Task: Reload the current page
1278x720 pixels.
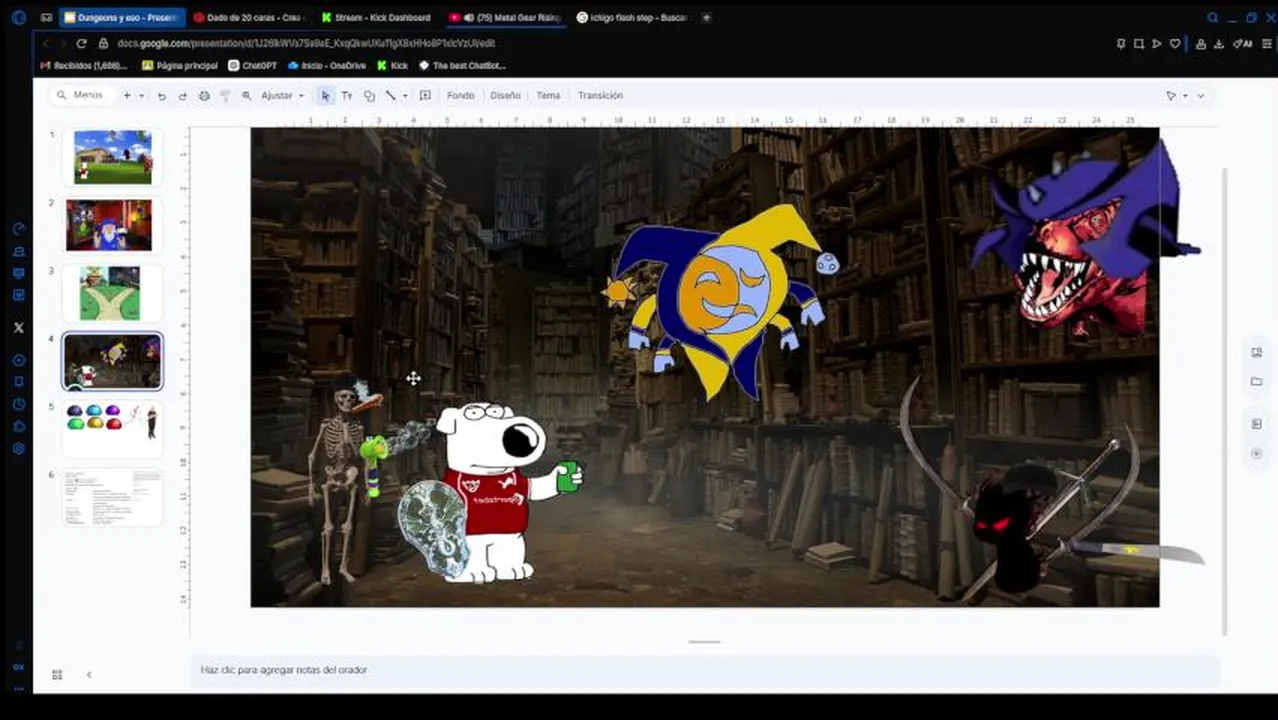Action: [x=81, y=43]
